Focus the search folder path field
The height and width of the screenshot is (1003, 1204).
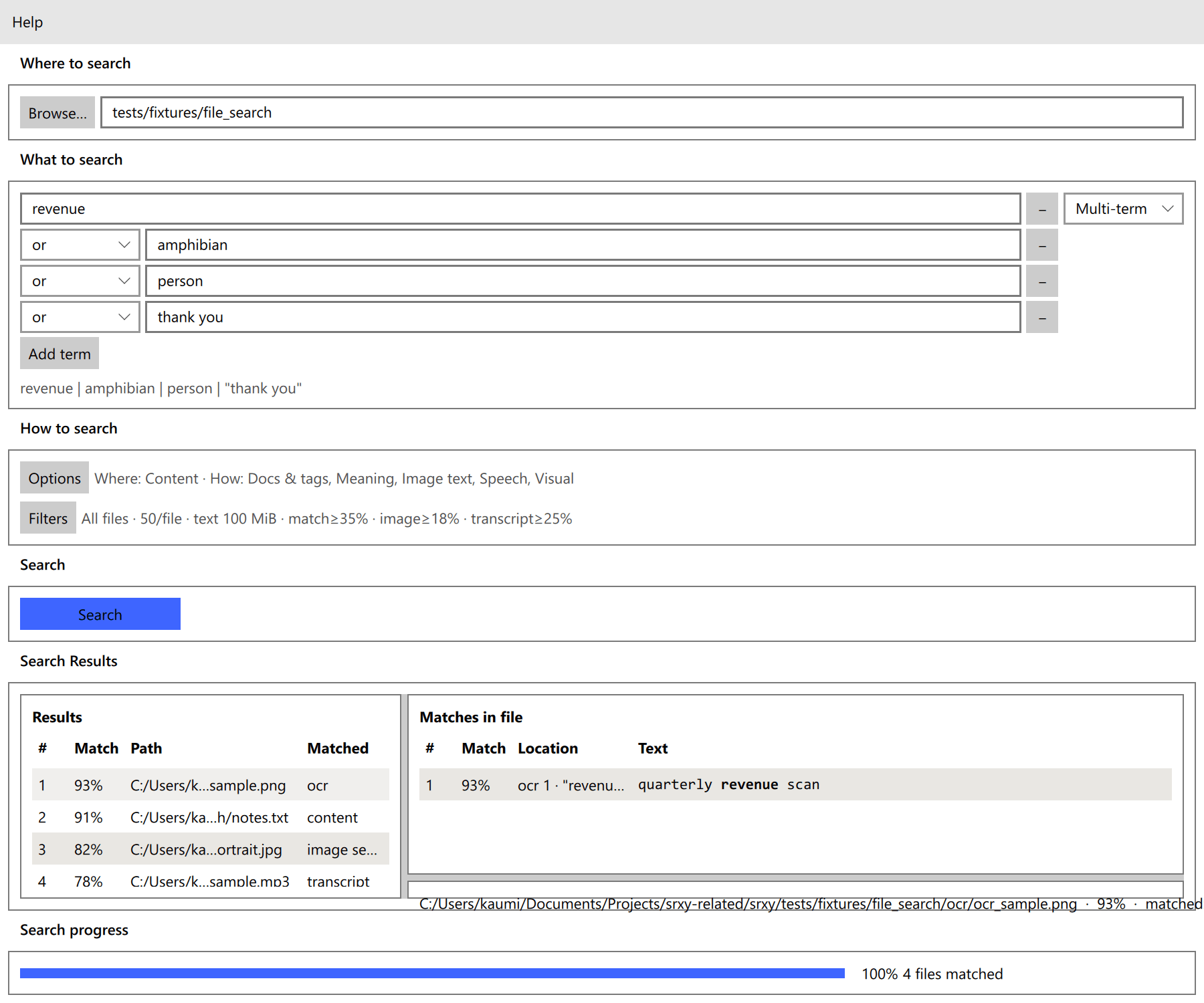tap(641, 112)
